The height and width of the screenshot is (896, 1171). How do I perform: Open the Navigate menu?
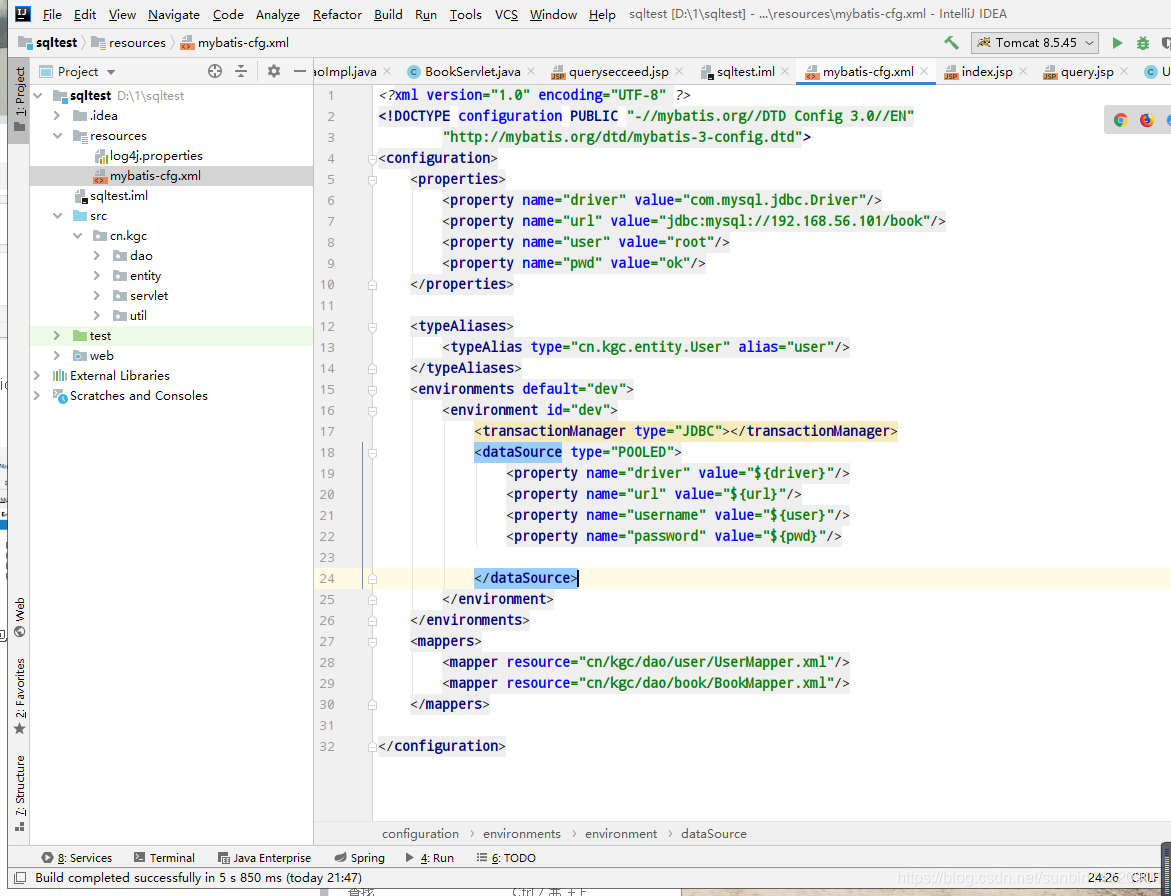174,15
